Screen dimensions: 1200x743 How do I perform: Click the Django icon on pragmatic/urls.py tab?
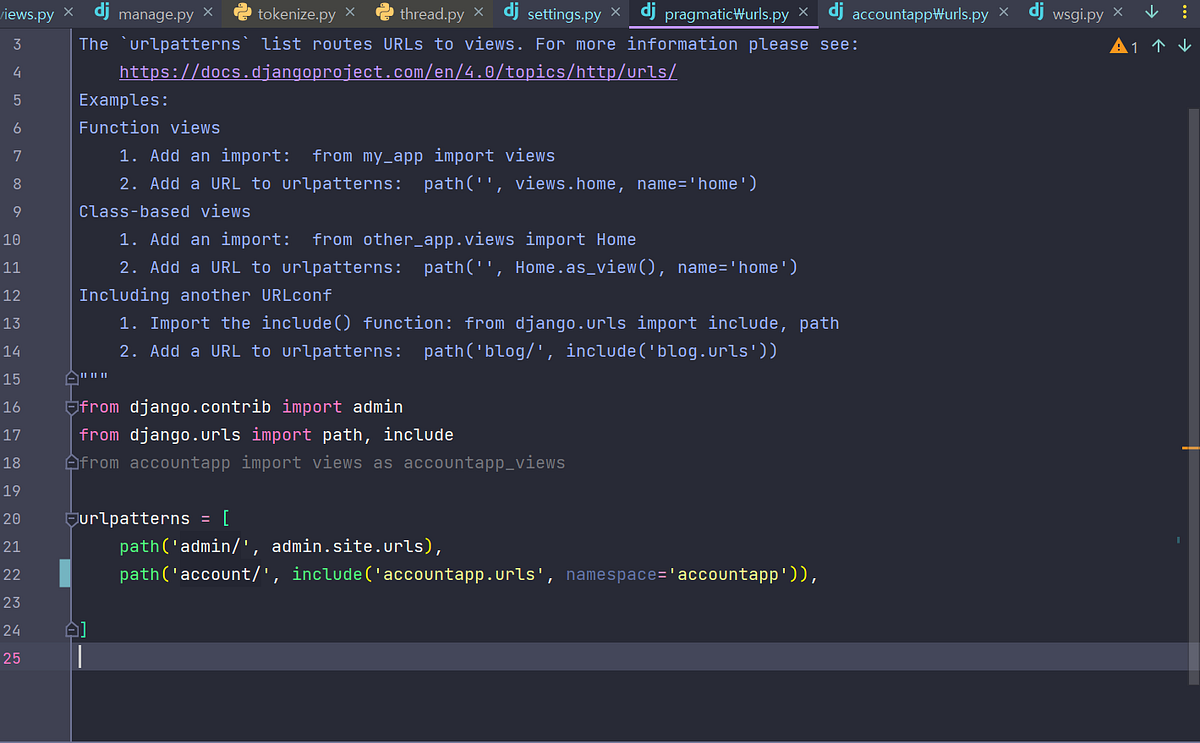pyautogui.click(x=651, y=13)
